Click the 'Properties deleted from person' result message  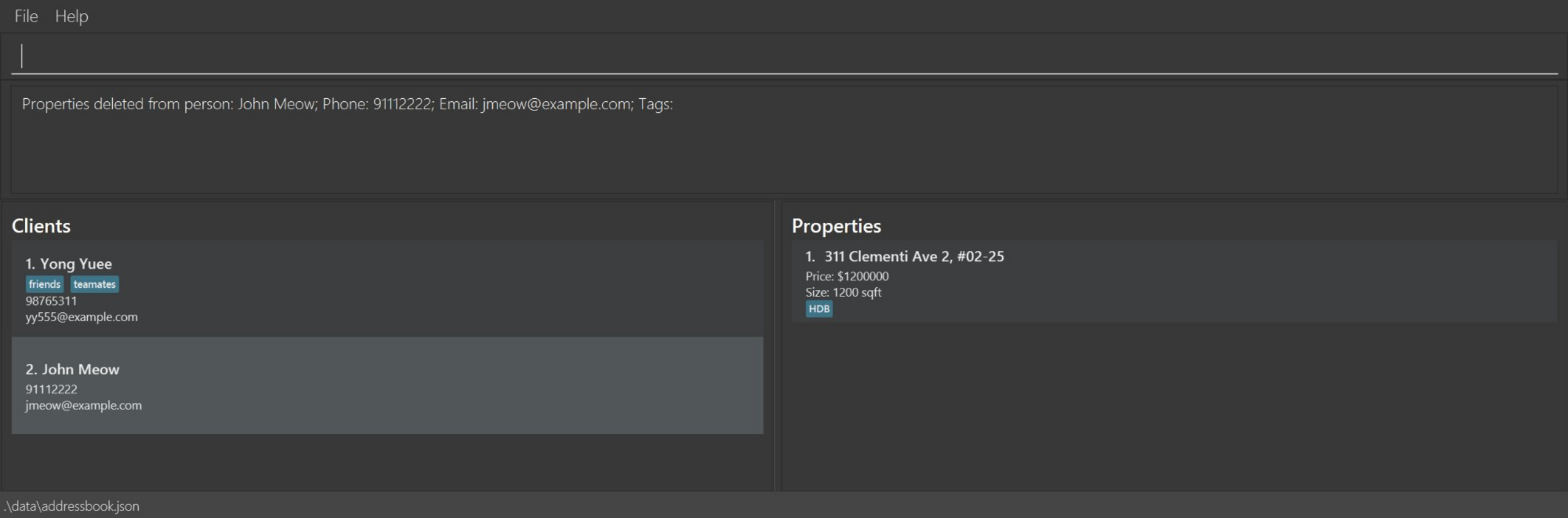[x=347, y=104]
